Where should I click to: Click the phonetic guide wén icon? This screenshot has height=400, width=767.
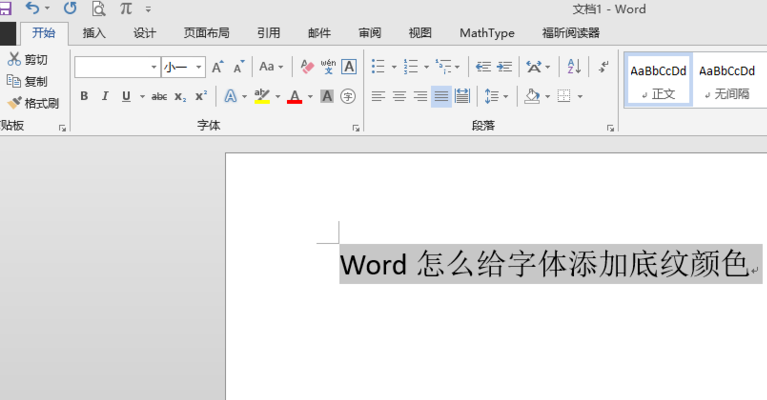pyautogui.click(x=328, y=67)
